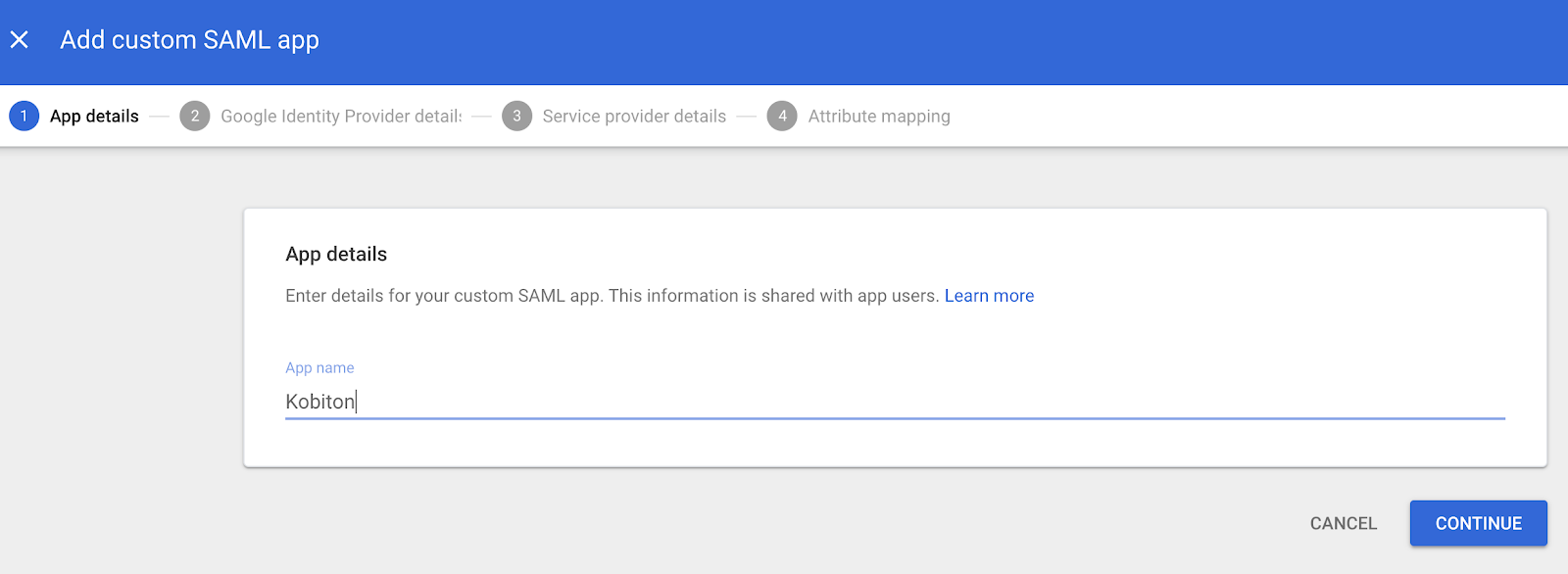Screen dimensions: 1568x574
Task: Open the Learn more link
Action: coord(989,296)
